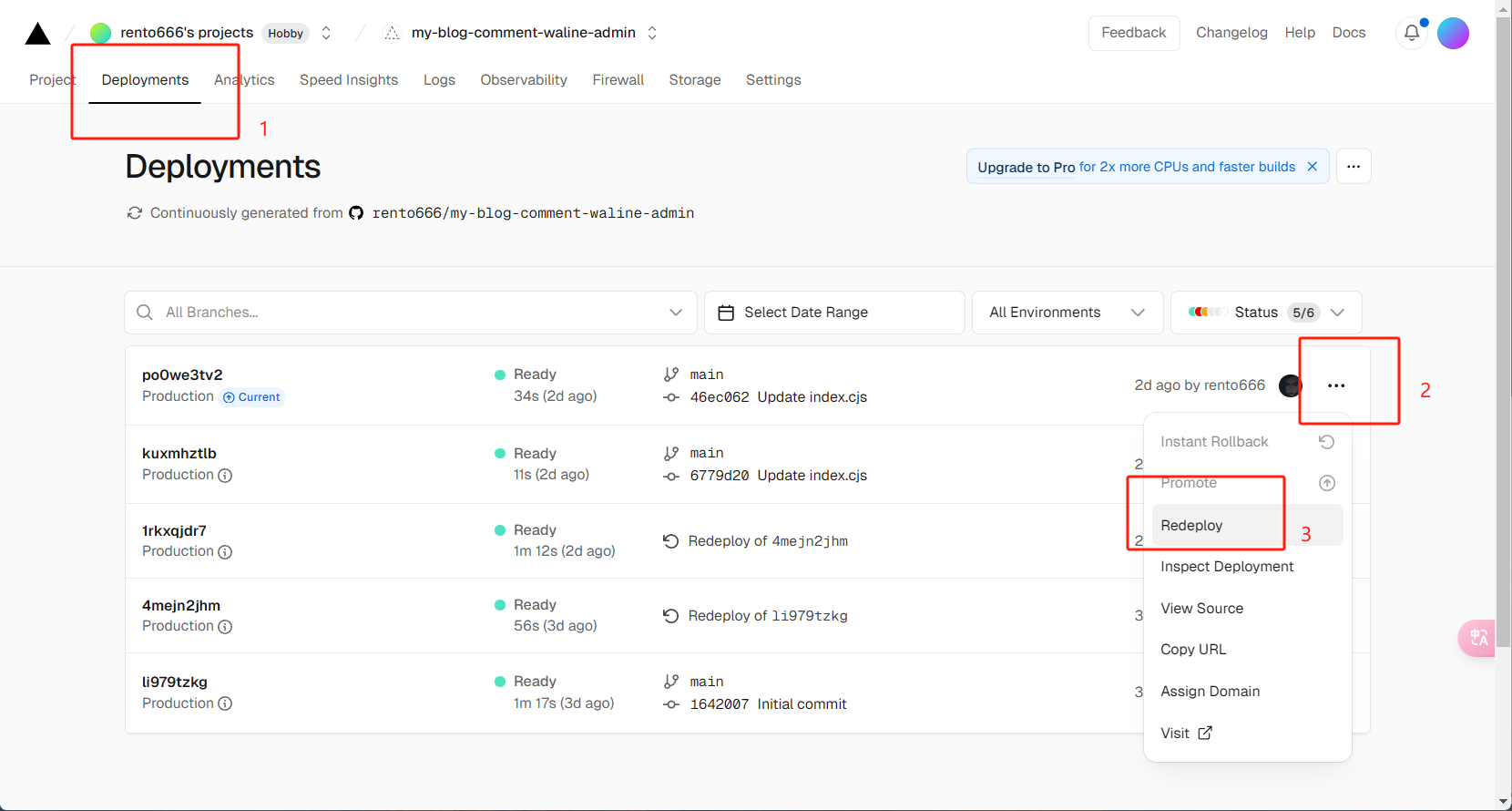This screenshot has width=1512, height=811.
Task: Open the user profile gradient avatar
Action: coord(1453,33)
